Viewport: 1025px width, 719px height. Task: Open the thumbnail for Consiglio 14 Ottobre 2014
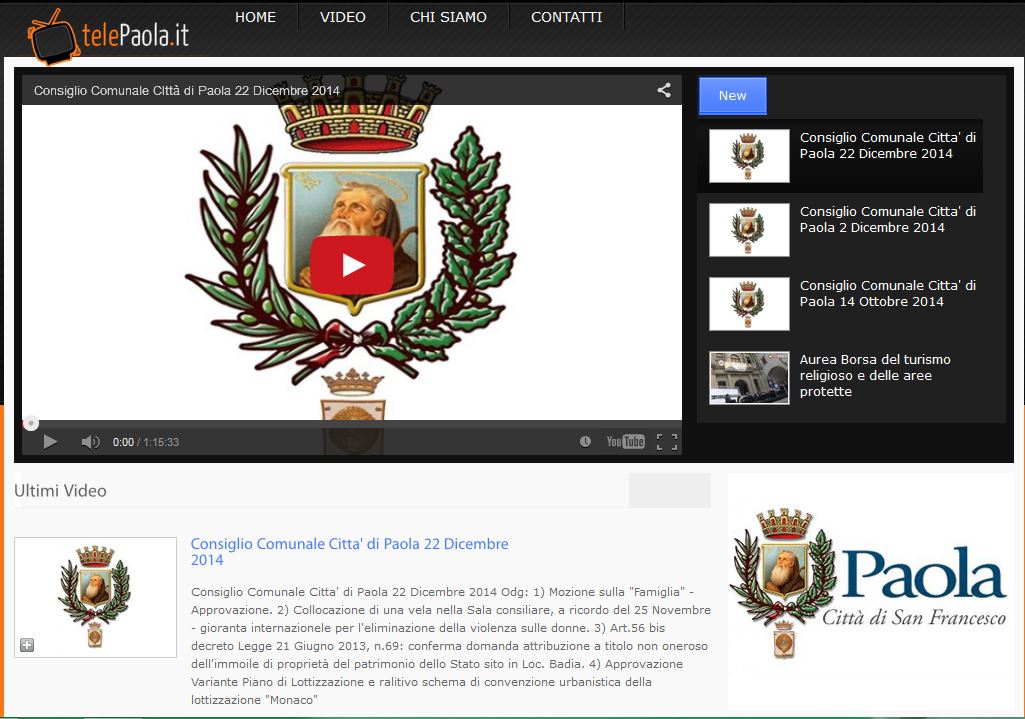749,303
